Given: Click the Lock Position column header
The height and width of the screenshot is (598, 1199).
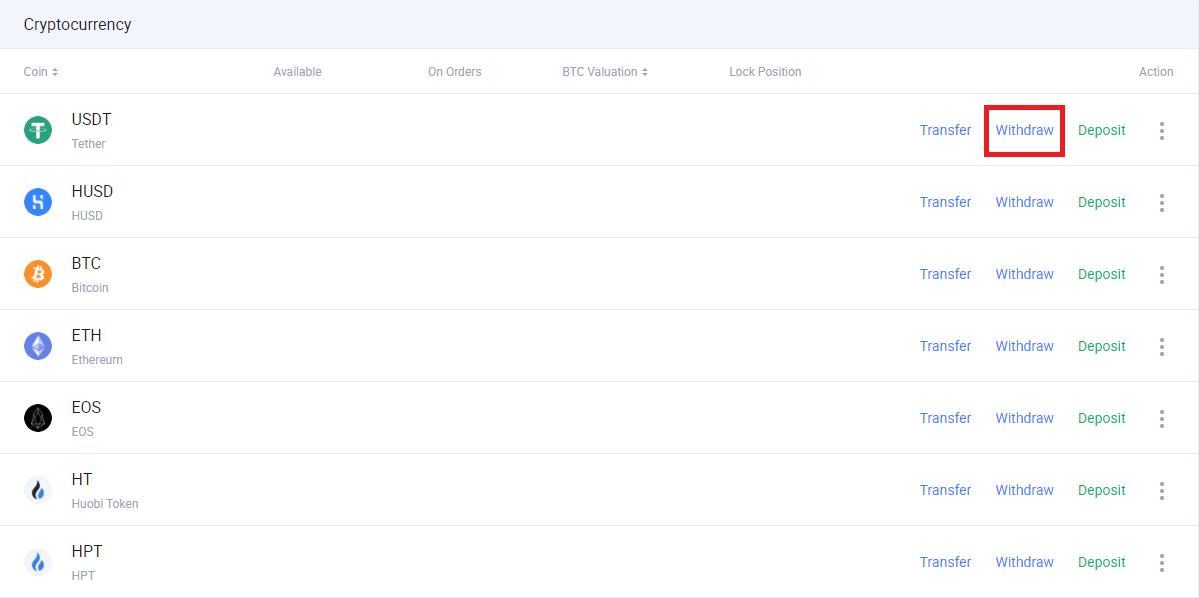Looking at the screenshot, I should coord(765,72).
